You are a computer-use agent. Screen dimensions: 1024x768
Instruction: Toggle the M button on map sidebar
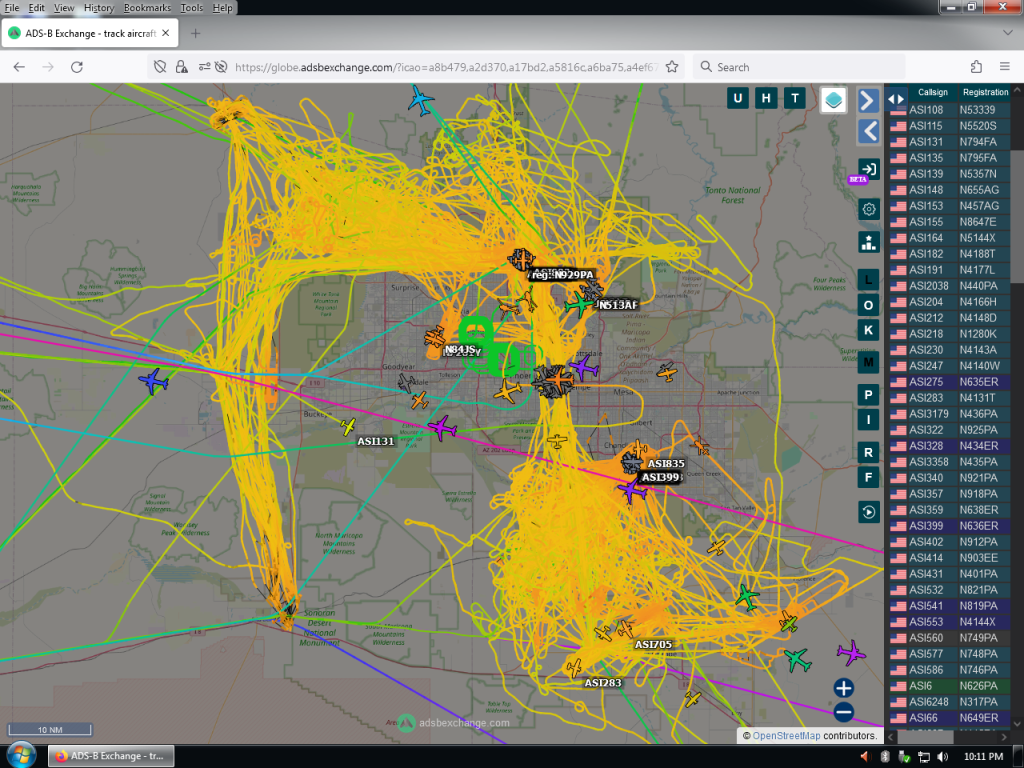pyautogui.click(x=869, y=362)
